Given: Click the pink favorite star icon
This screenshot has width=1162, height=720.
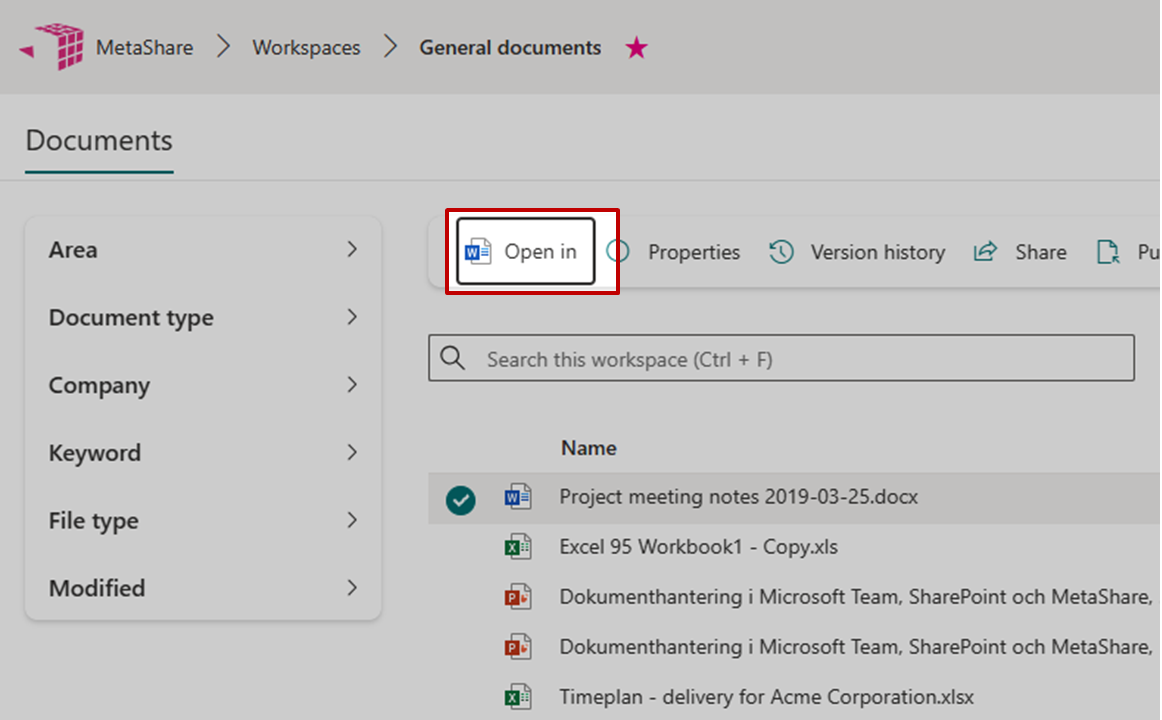Looking at the screenshot, I should [636, 48].
